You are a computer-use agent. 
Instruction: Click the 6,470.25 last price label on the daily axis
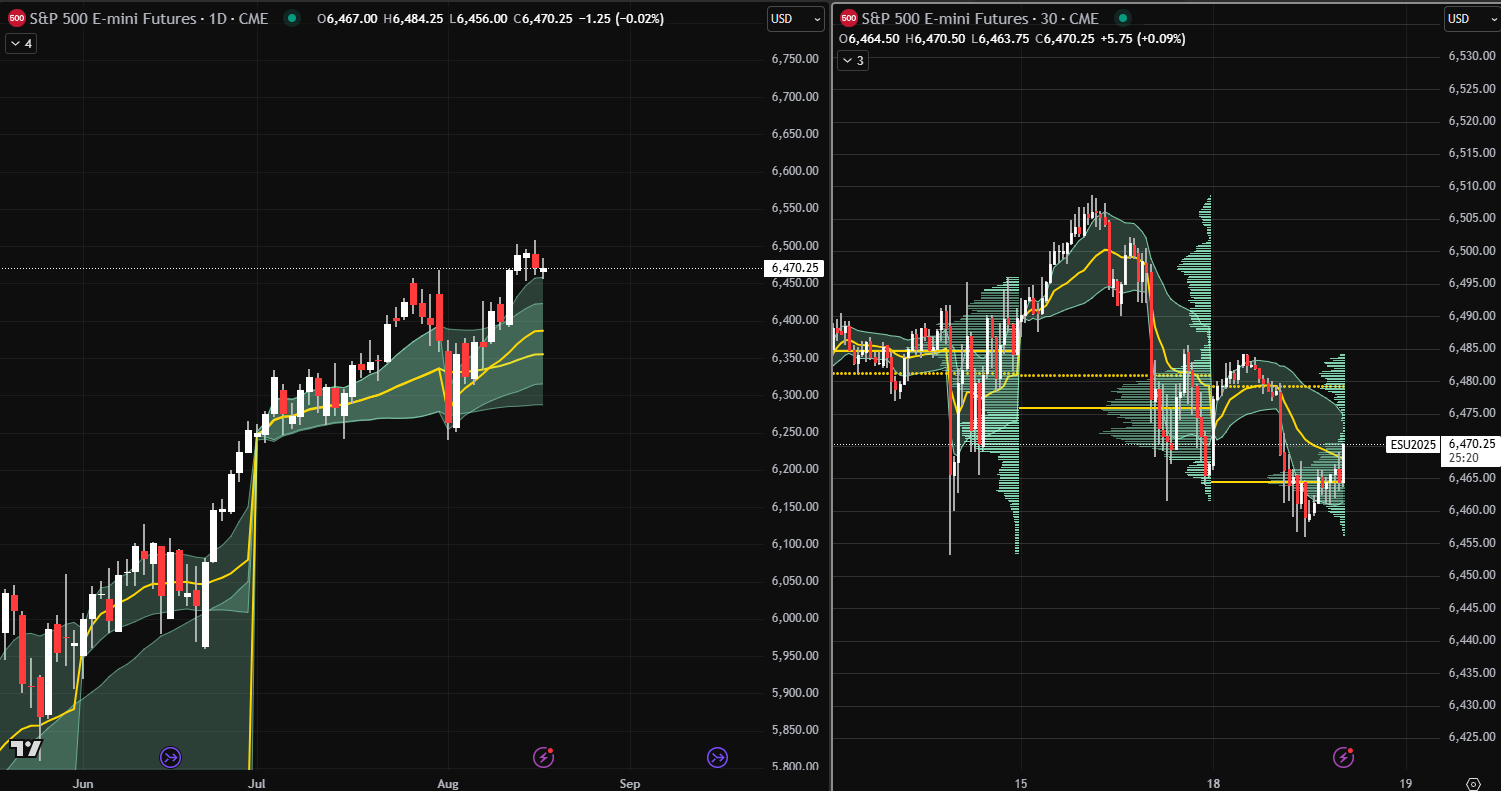point(794,268)
